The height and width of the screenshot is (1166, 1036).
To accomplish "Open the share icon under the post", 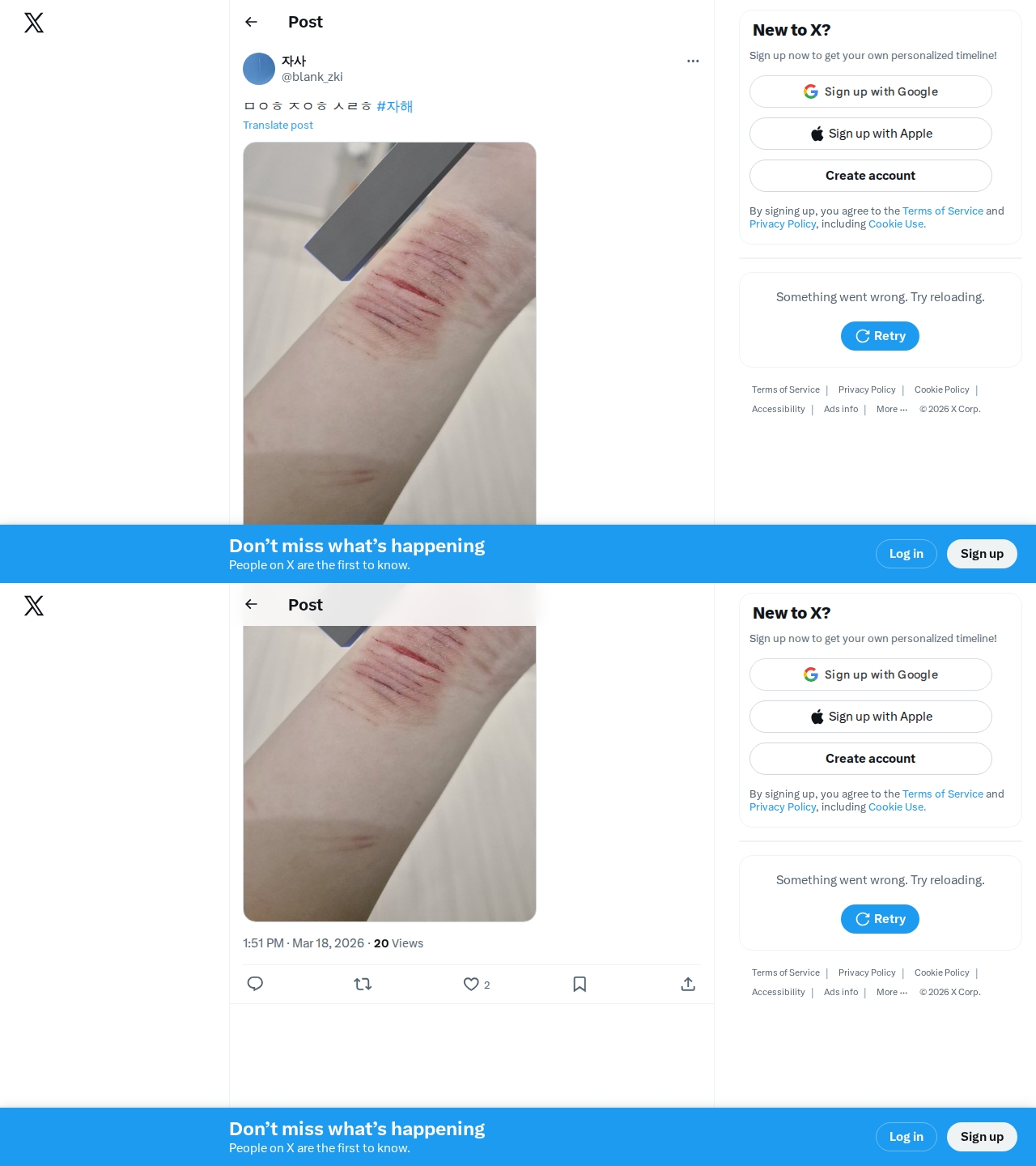I will pyautogui.click(x=688, y=984).
